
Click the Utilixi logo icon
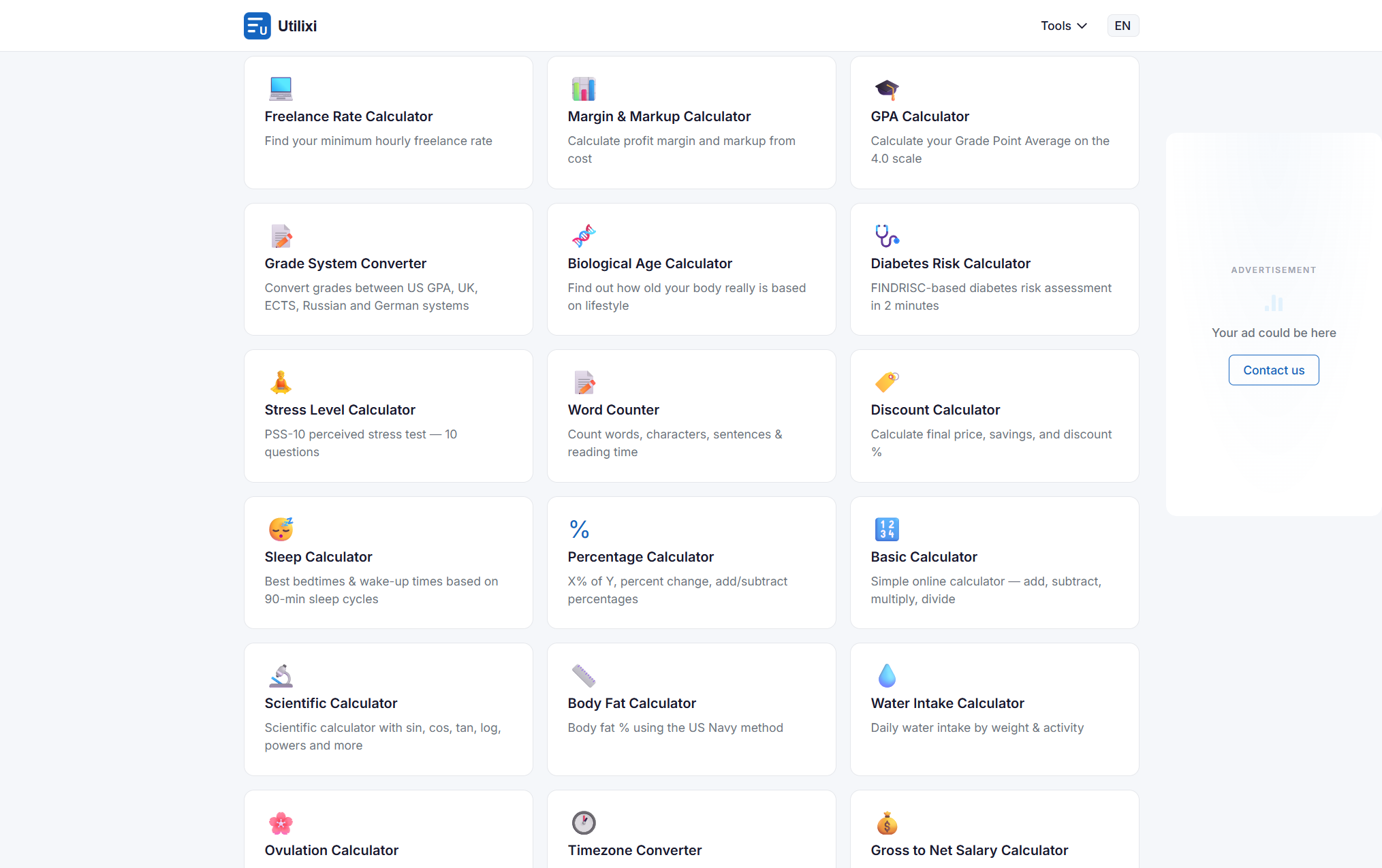tap(257, 26)
